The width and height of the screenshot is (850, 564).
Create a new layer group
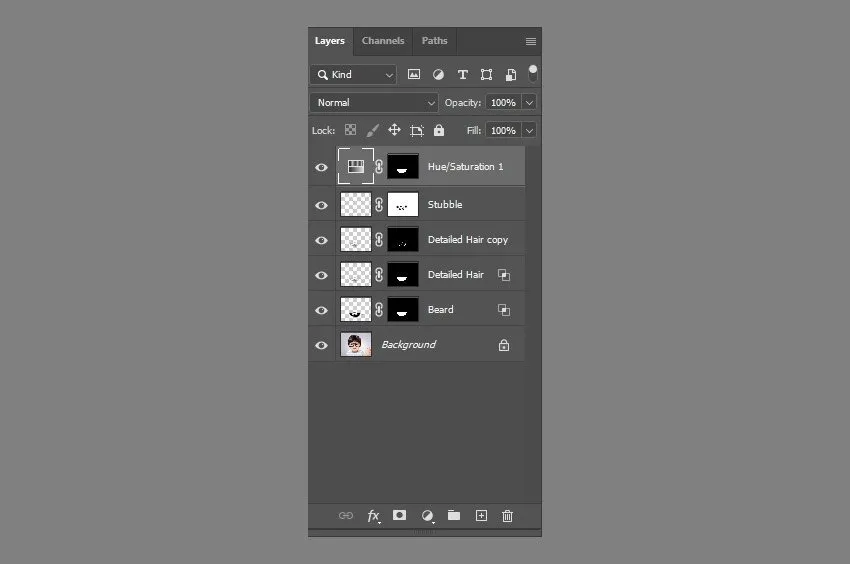tap(454, 515)
